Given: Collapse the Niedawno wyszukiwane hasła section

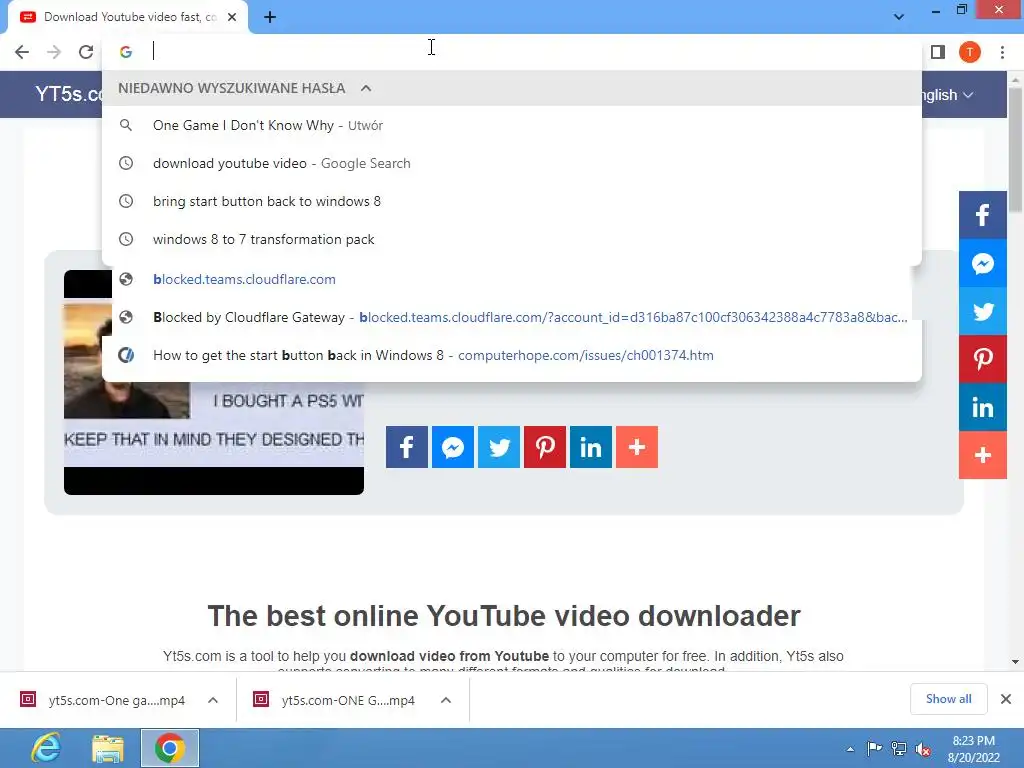Looking at the screenshot, I should (x=366, y=88).
